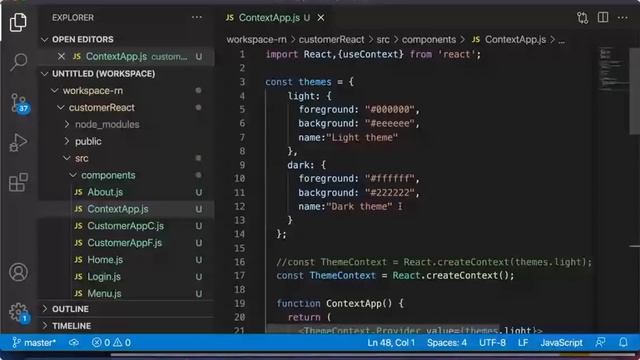This screenshot has width=640, height=360.
Task: Open Menu.js file
Action: [x=127, y=293]
